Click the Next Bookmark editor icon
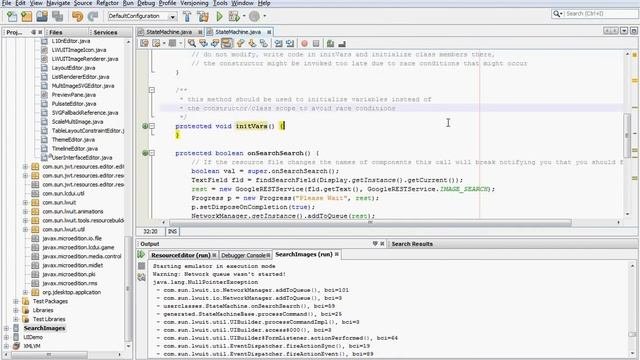 click(252, 43)
